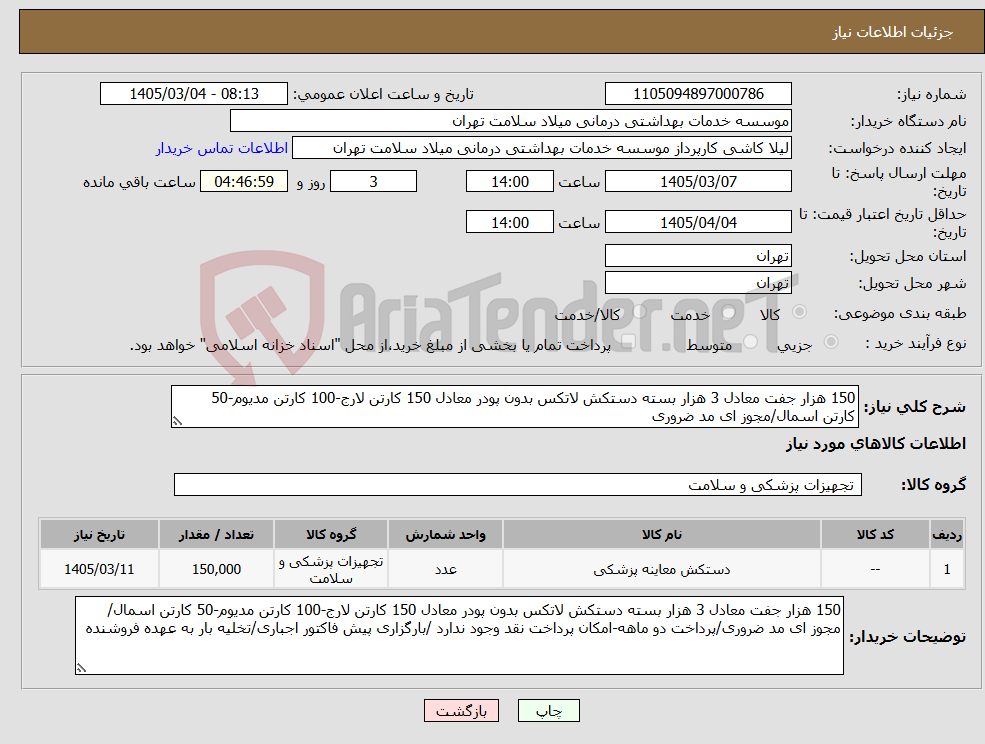Click the delivery province field تهران
Image resolution: width=985 pixels, height=744 pixels.
tap(698, 256)
